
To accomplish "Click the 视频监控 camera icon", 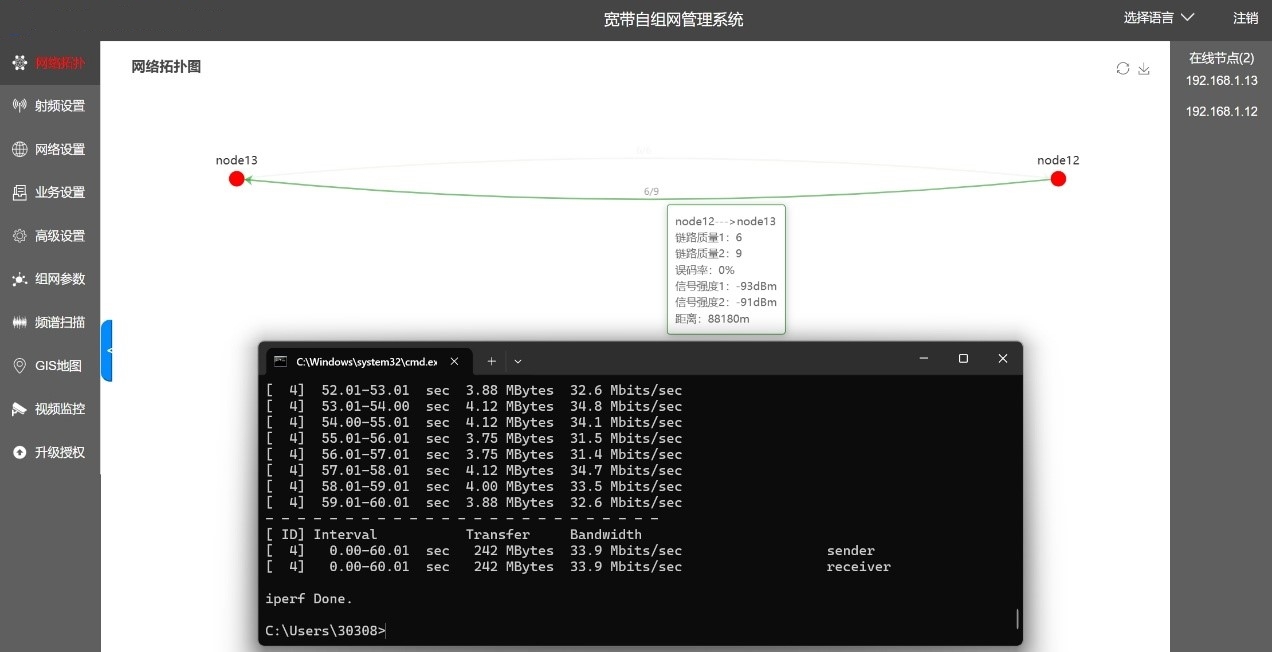I will coord(19,409).
